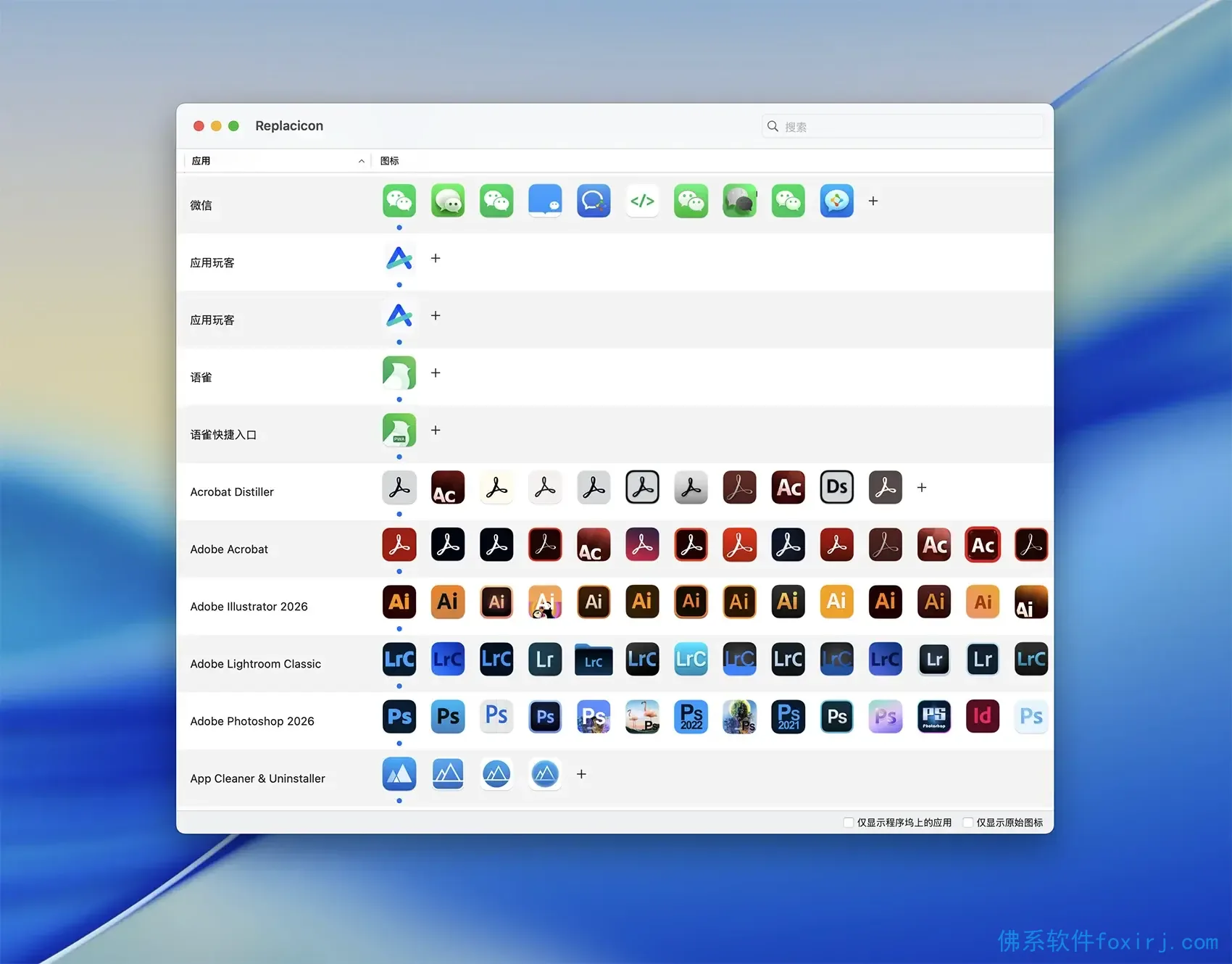Click the 图标 column header

click(x=389, y=161)
